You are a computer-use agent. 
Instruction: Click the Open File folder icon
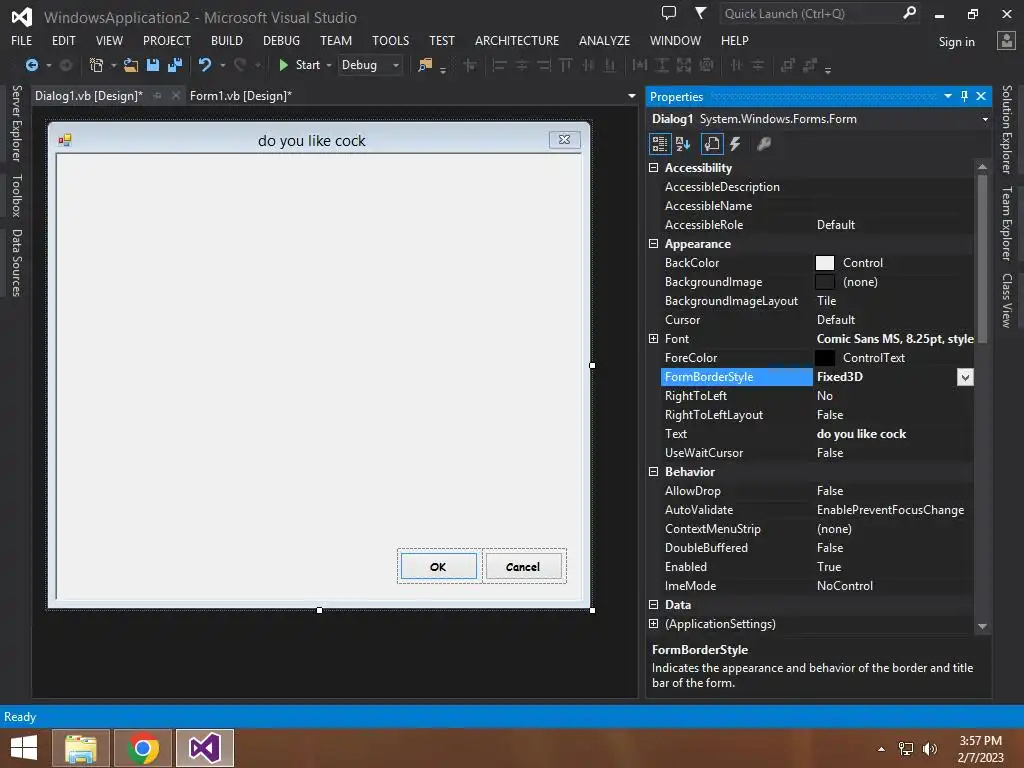tap(131, 65)
